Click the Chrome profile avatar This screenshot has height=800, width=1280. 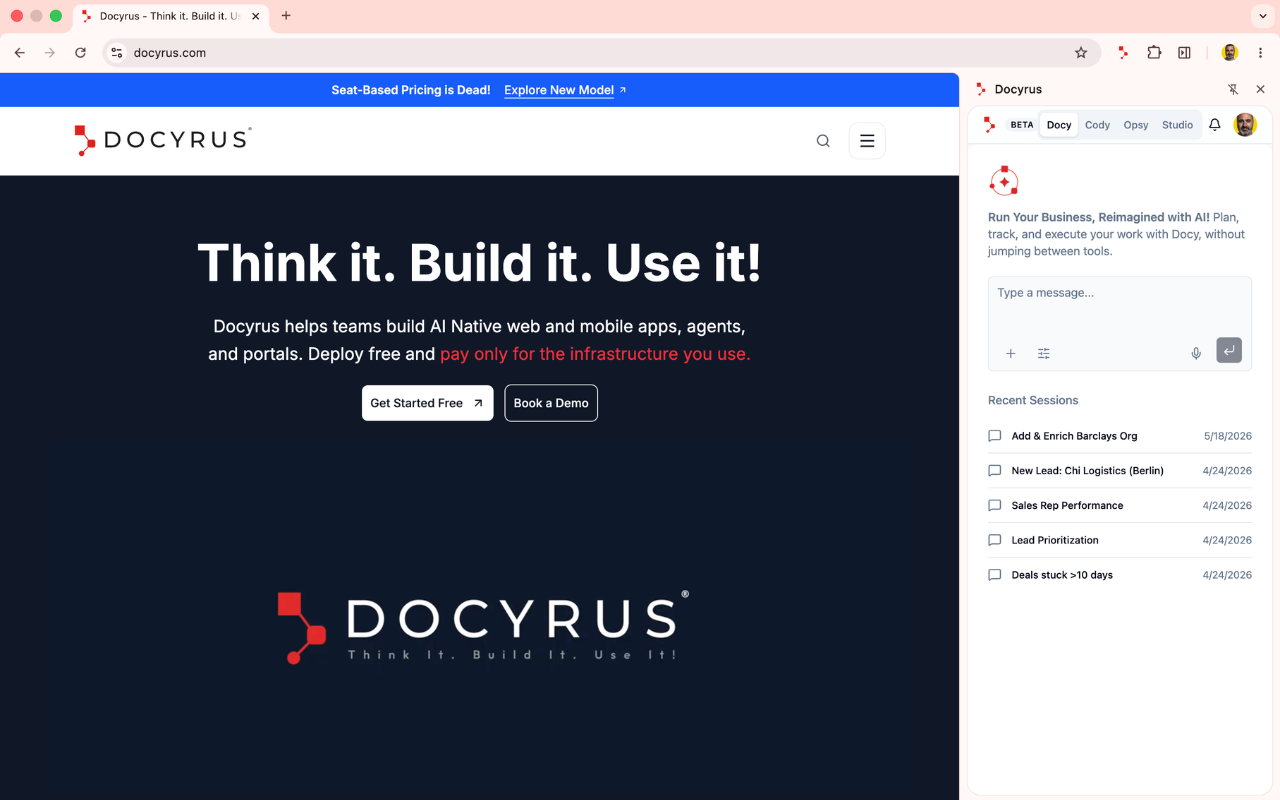click(x=1230, y=53)
